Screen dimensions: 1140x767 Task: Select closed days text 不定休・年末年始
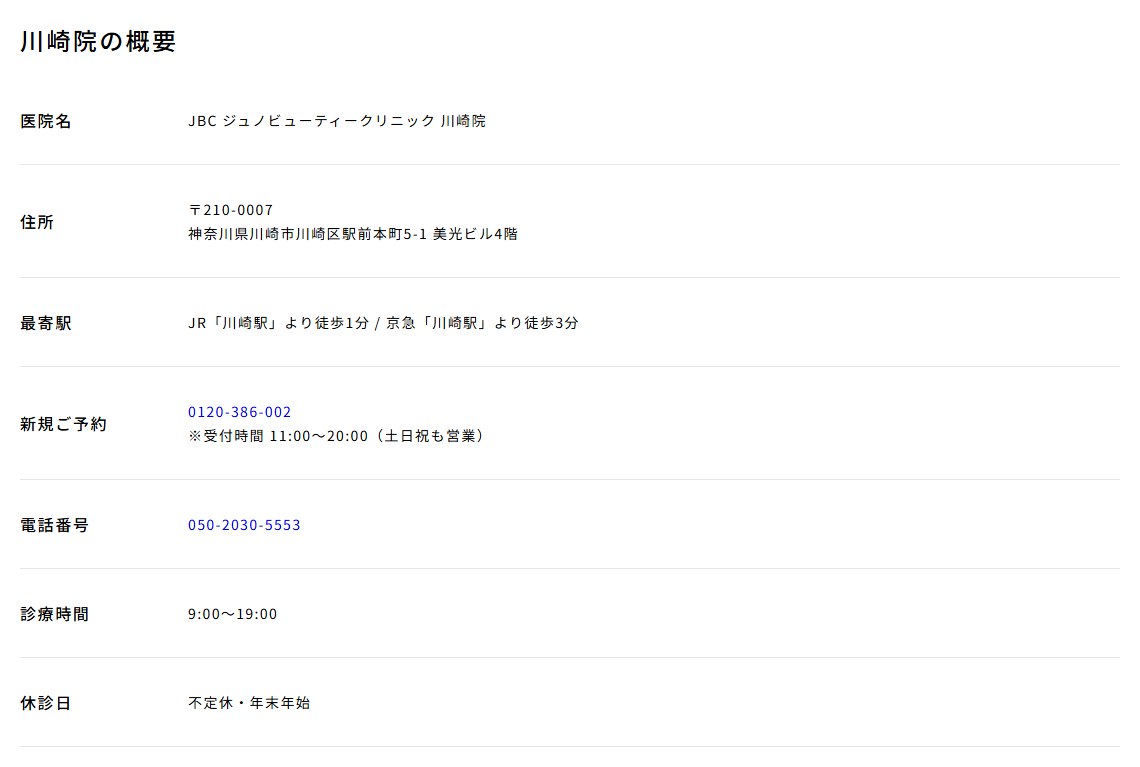pyautogui.click(x=249, y=703)
